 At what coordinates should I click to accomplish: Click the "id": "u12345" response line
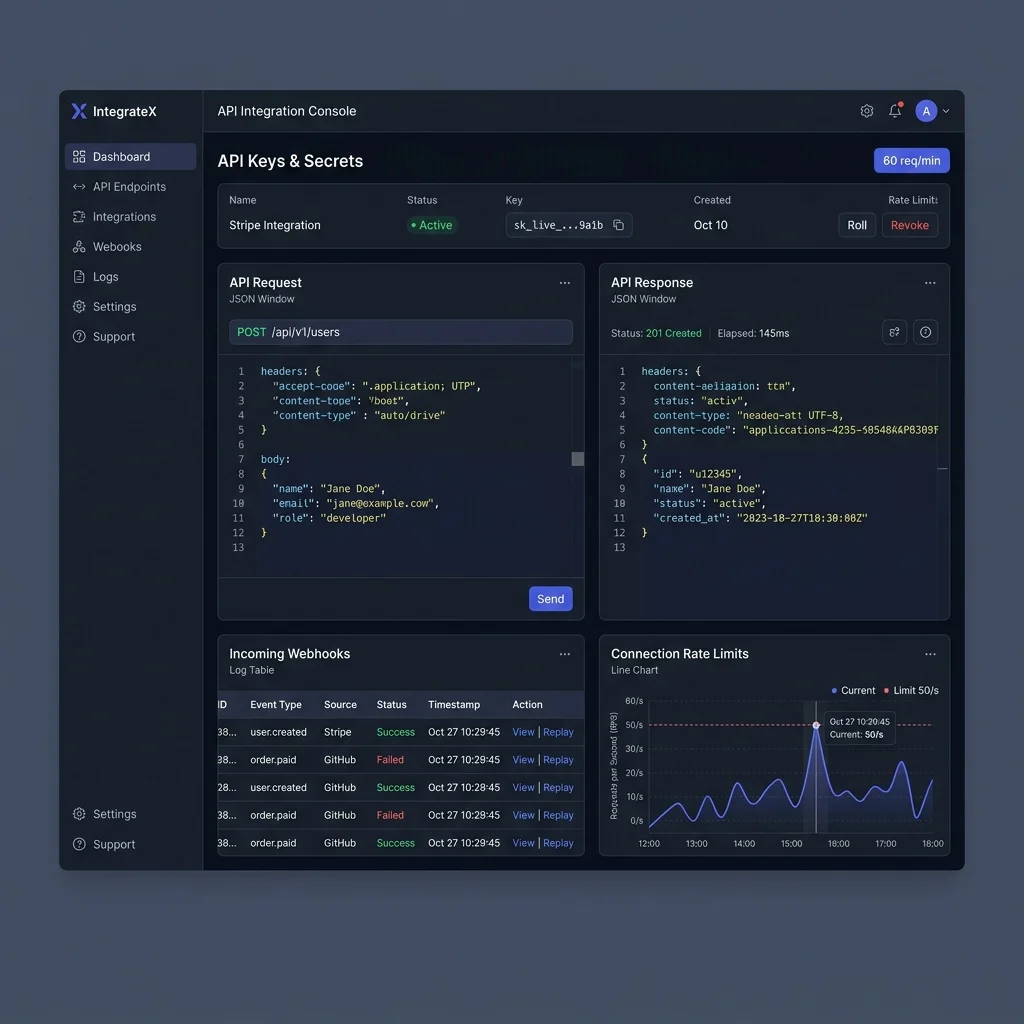coord(697,474)
